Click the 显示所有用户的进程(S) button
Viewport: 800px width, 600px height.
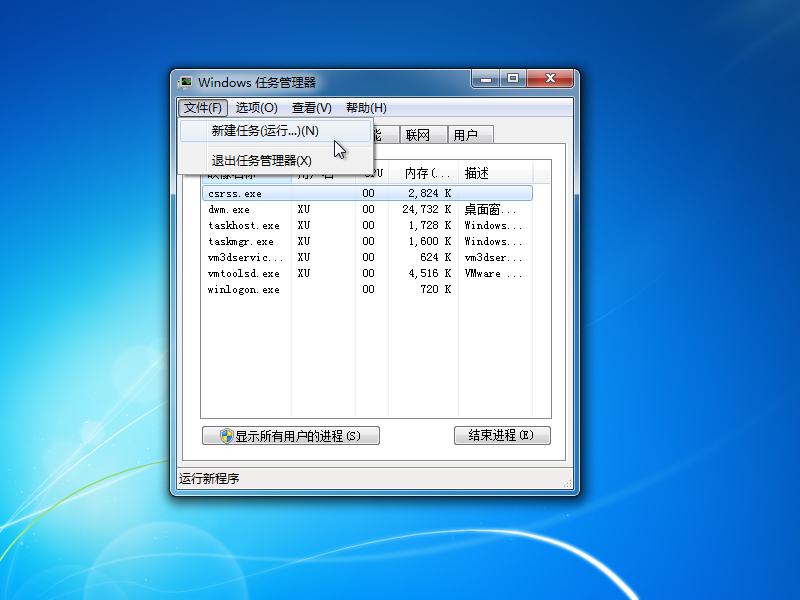(x=291, y=435)
